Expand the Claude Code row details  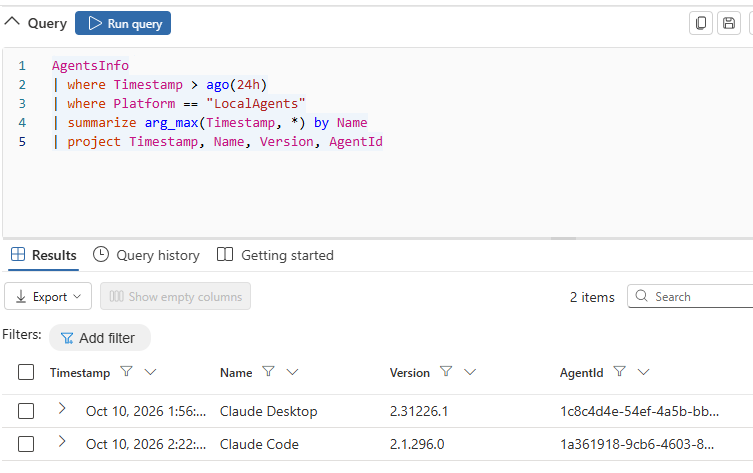point(61,441)
